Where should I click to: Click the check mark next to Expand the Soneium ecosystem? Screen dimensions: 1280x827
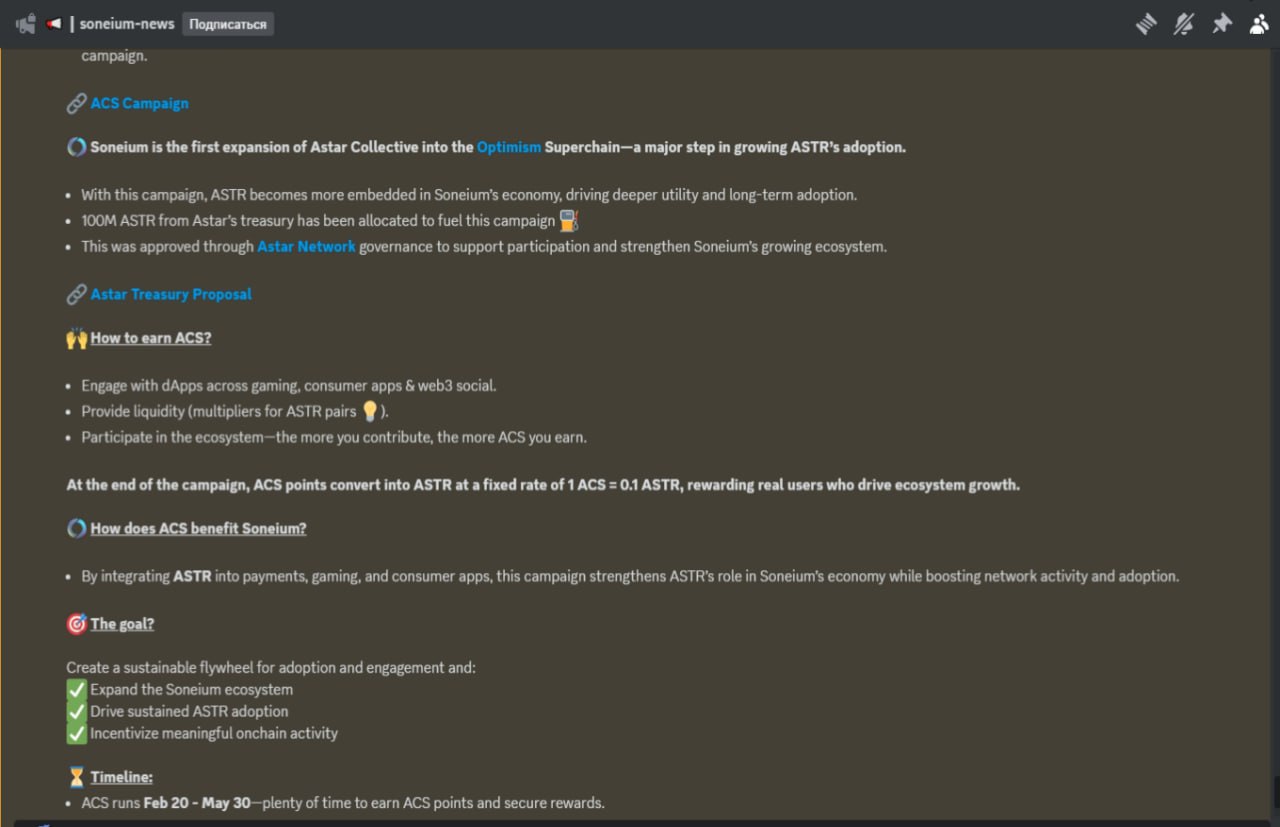pos(77,689)
